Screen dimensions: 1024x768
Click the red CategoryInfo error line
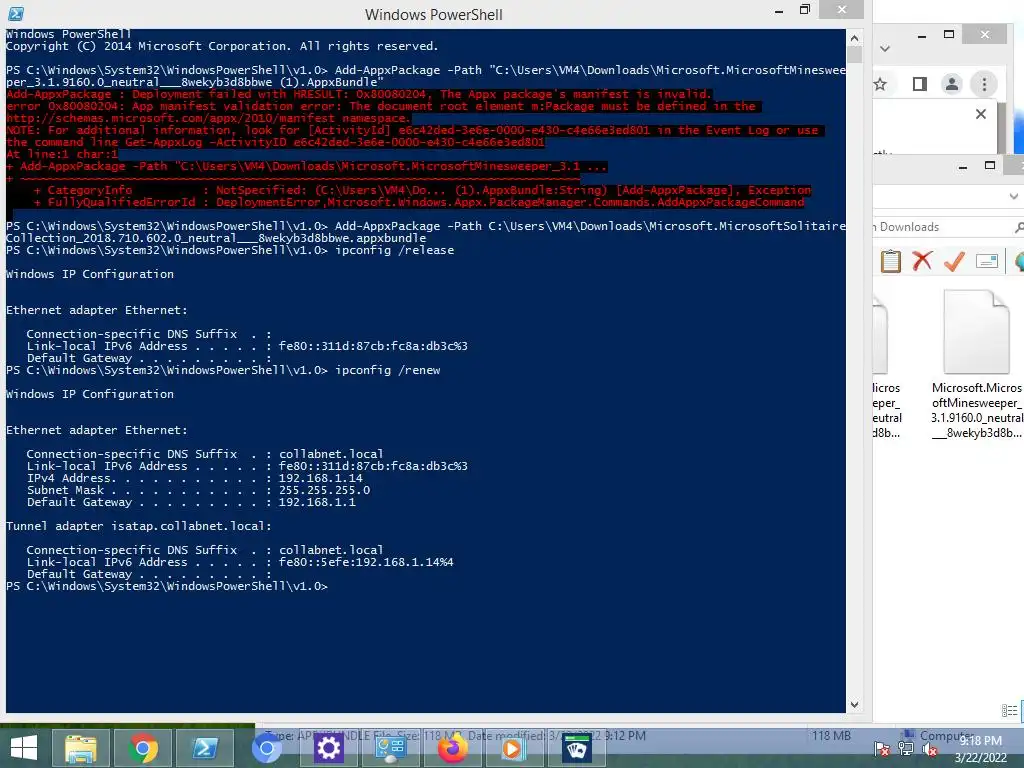click(422, 190)
